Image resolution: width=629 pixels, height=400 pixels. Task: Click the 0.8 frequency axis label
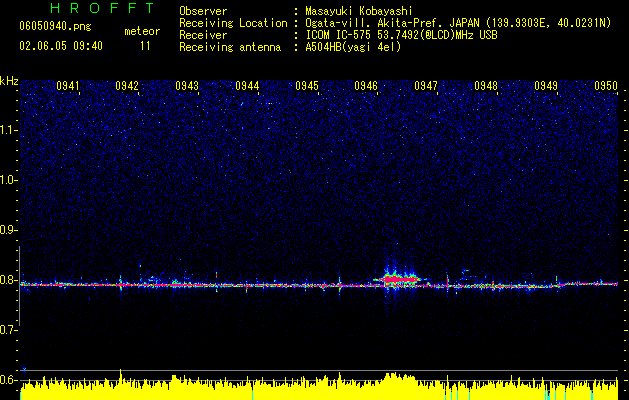click(9, 280)
